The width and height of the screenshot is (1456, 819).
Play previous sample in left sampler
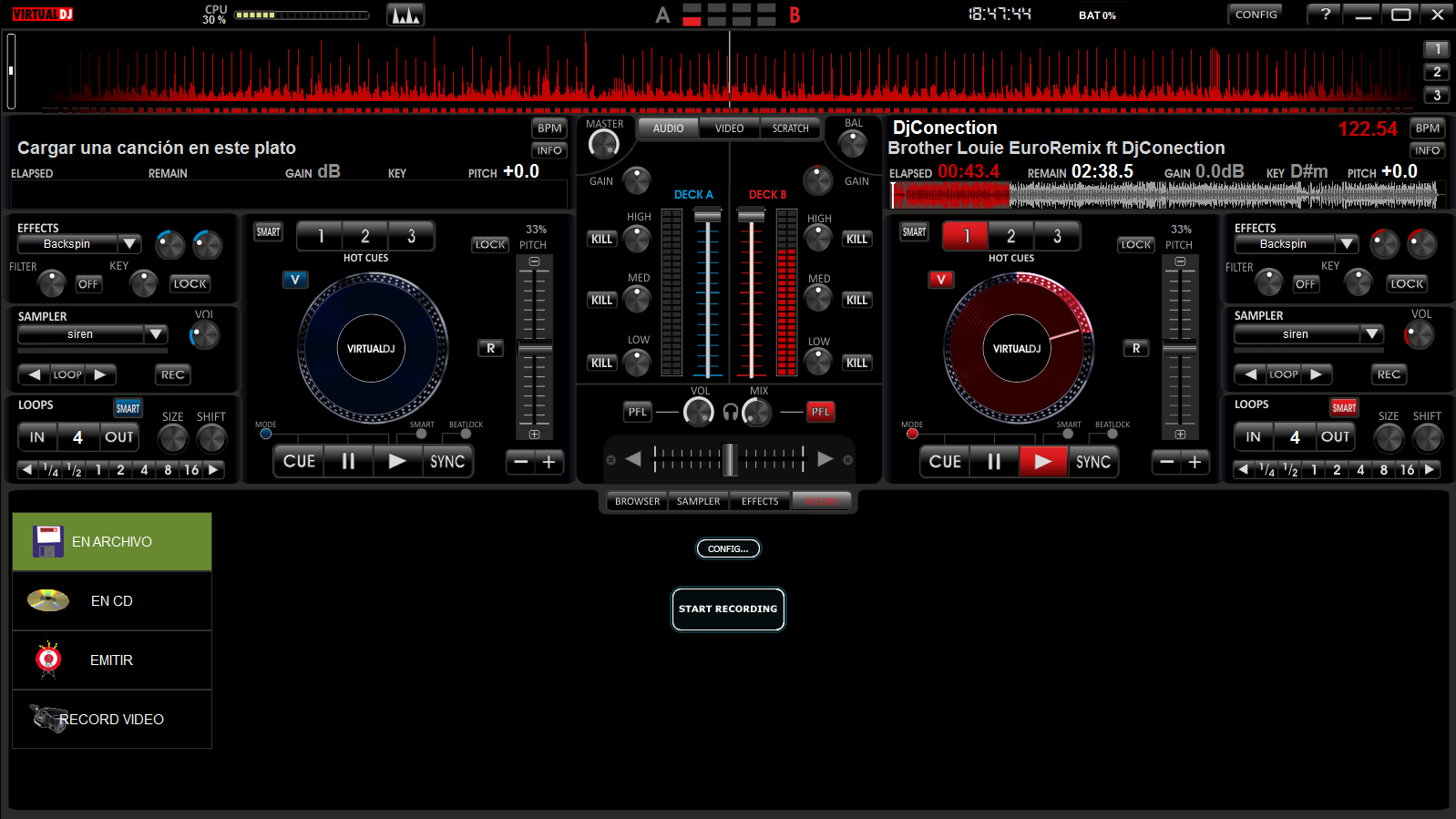35,374
